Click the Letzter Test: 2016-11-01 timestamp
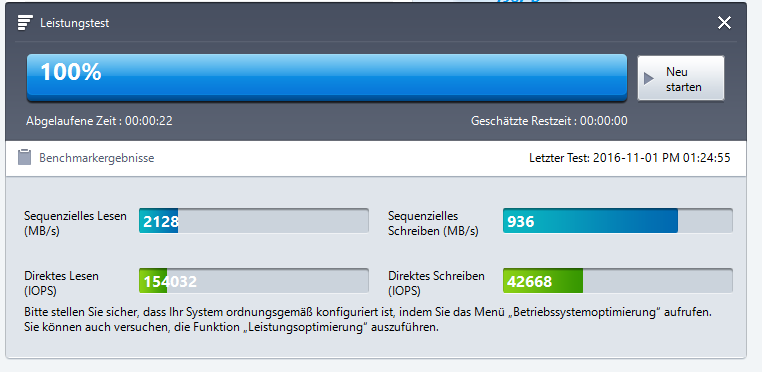Image resolution: width=762 pixels, height=372 pixels. [x=629, y=158]
